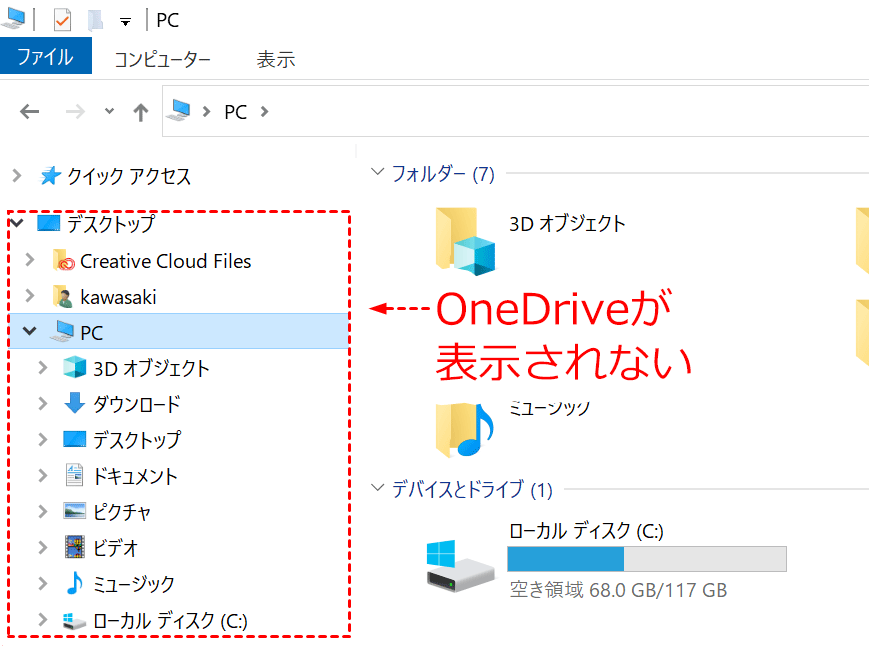The height and width of the screenshot is (648, 869).
Task: Select ピクチャ in the navigation tree
Action: (122, 512)
